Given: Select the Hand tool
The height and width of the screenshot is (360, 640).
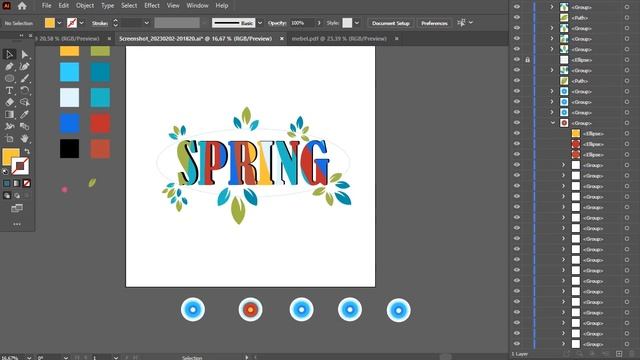Looking at the screenshot, I should [x=24, y=138].
